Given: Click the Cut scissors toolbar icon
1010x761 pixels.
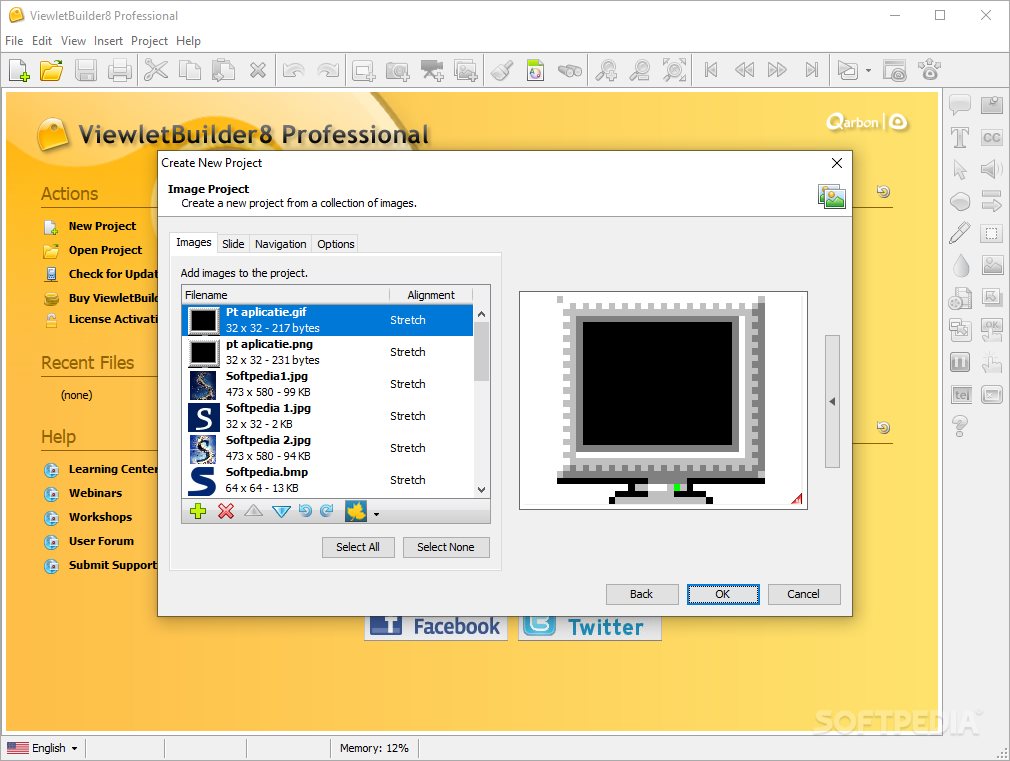Looking at the screenshot, I should pos(156,70).
